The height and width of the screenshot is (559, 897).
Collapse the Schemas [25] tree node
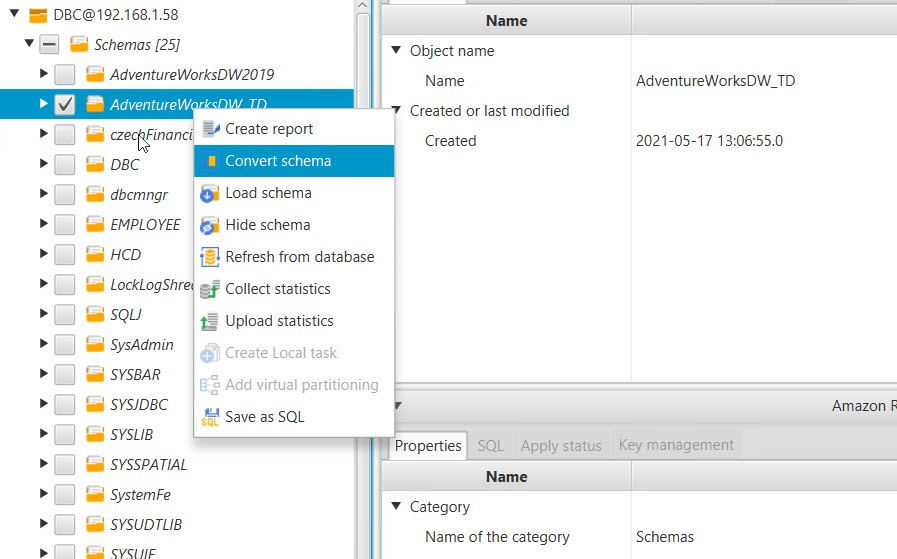coord(29,42)
